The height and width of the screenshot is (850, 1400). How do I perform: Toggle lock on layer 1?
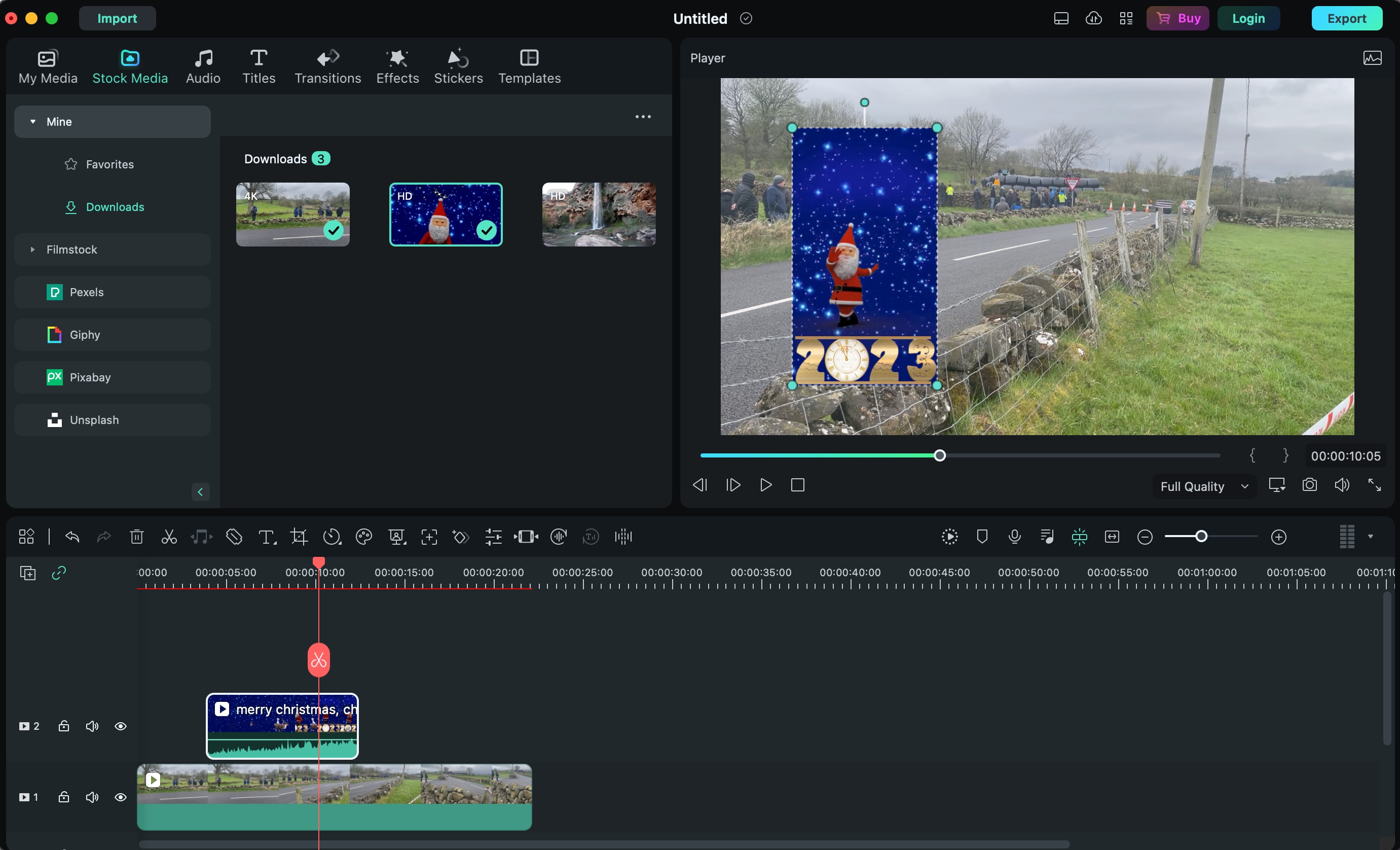(x=63, y=796)
